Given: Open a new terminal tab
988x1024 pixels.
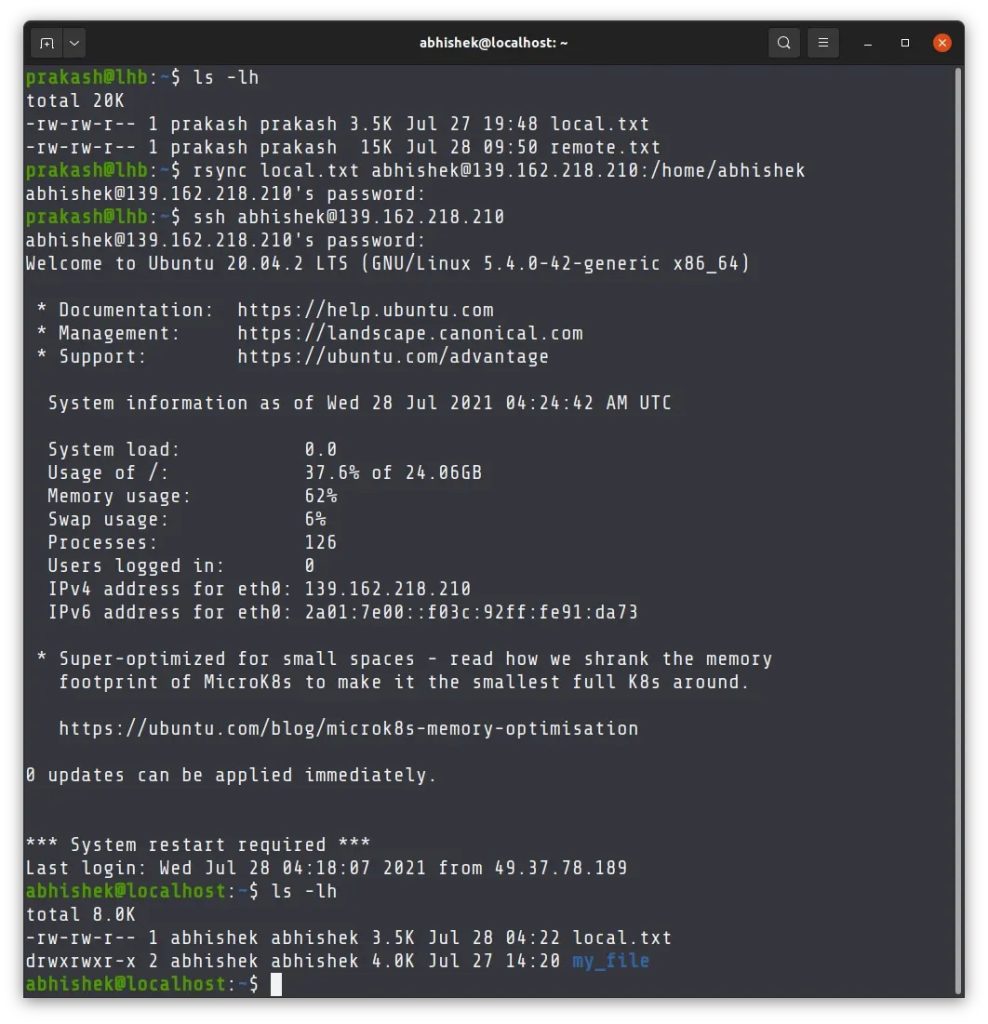Looking at the screenshot, I should click(46, 43).
